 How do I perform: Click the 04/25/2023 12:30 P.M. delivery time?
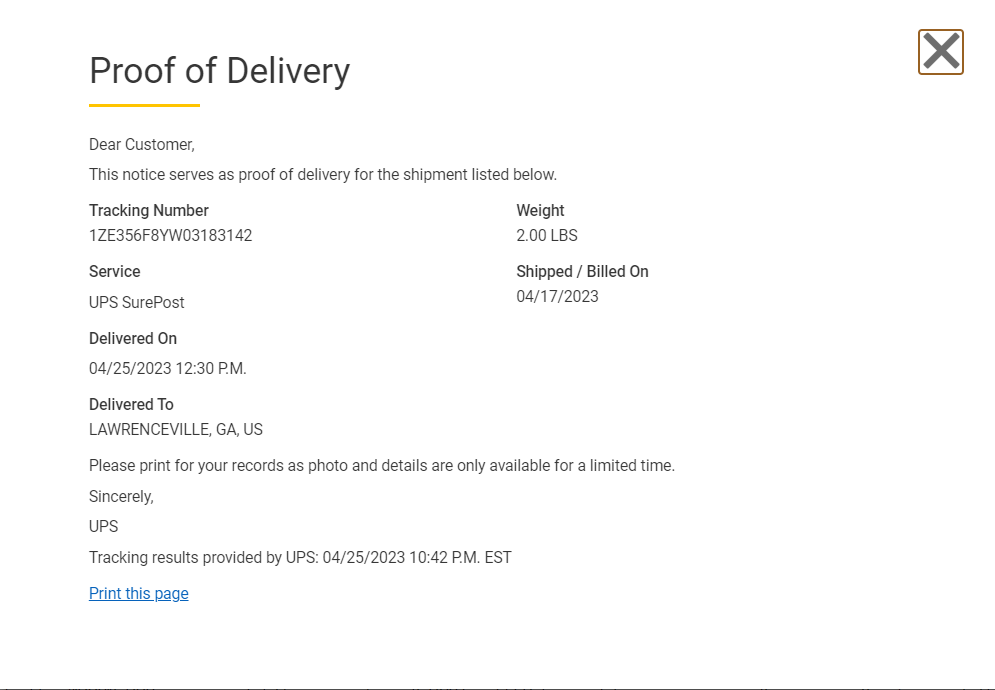(x=167, y=369)
